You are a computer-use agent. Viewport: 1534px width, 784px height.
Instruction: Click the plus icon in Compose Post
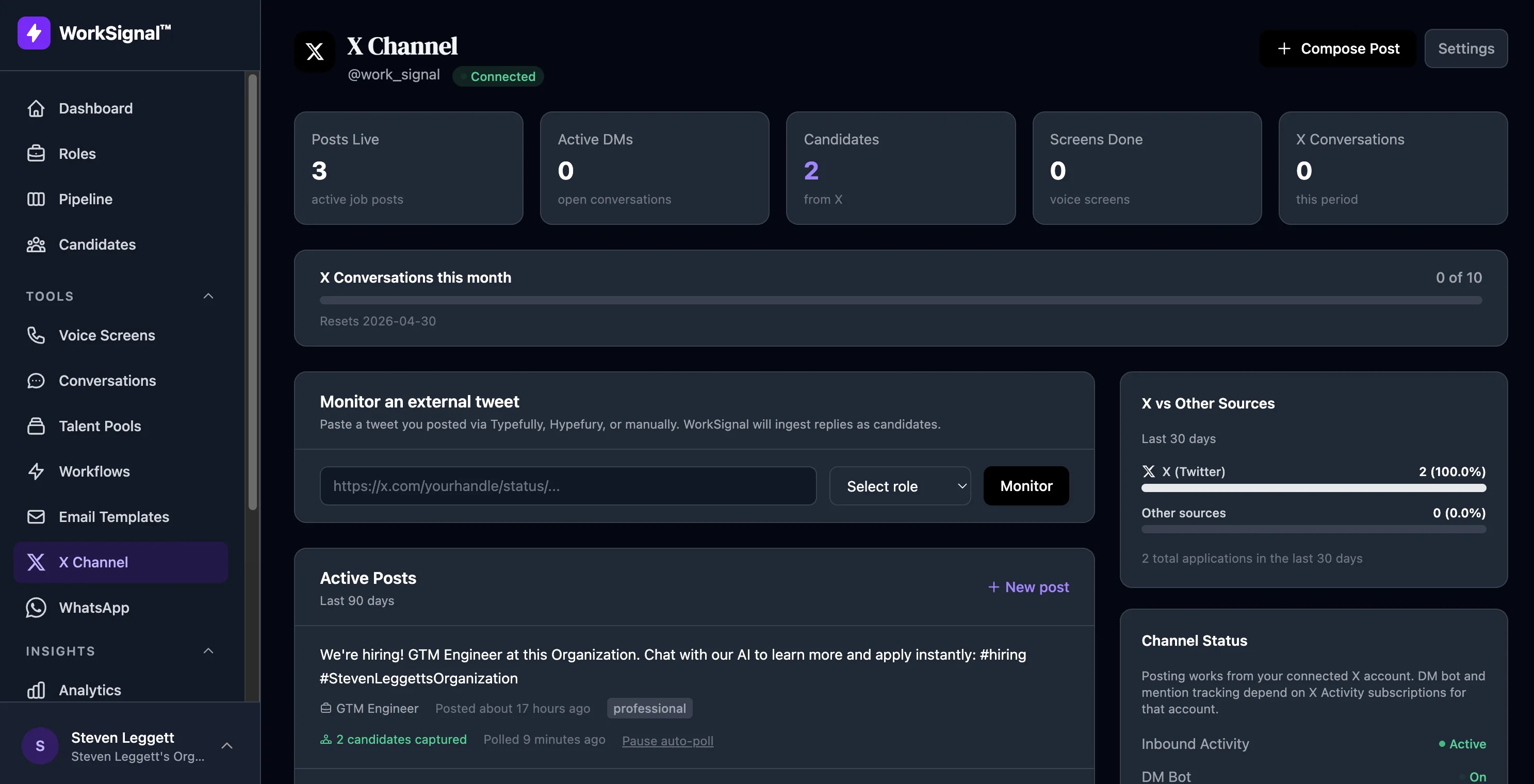tap(1284, 49)
